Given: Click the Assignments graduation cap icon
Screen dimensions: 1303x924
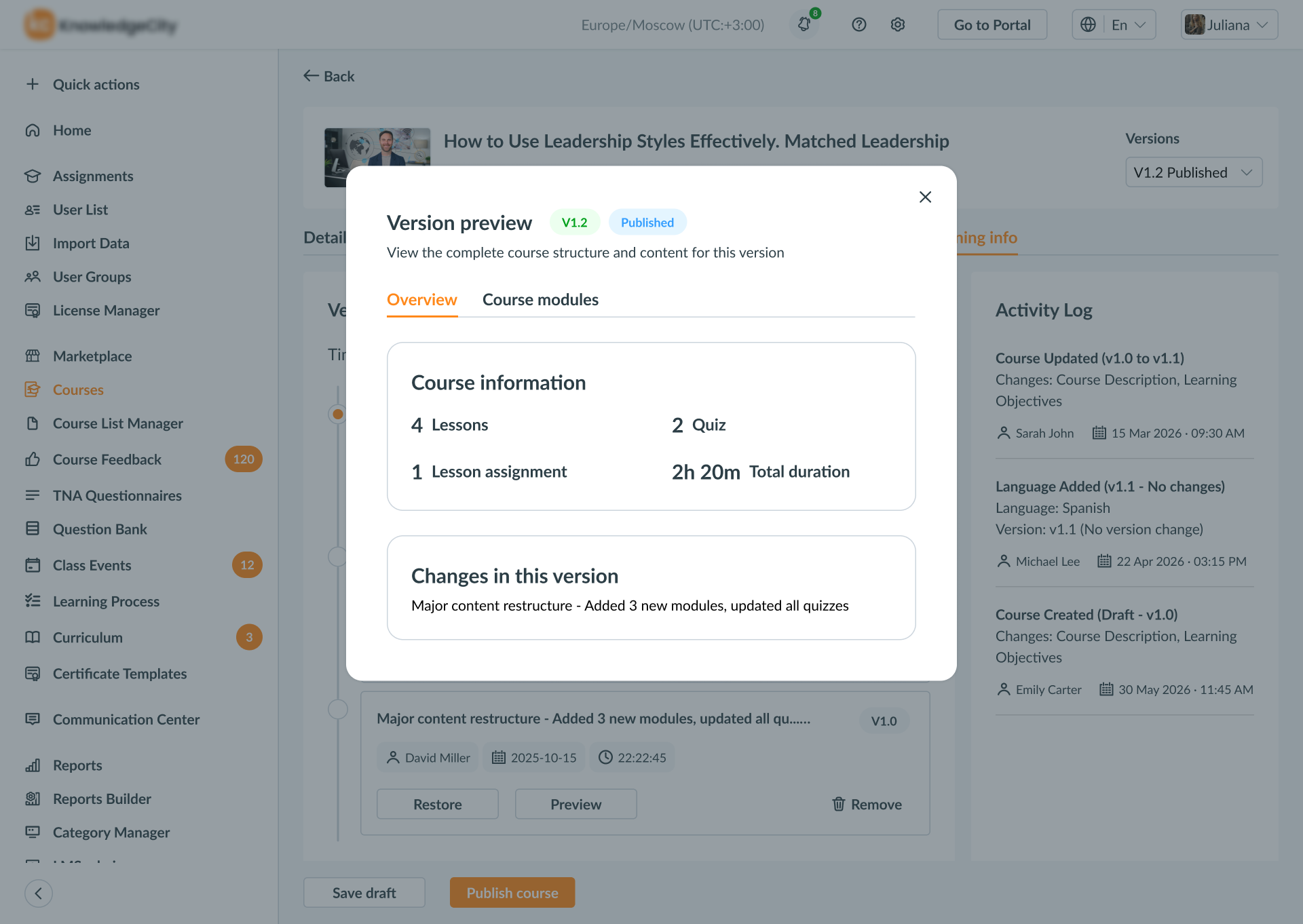Looking at the screenshot, I should coord(33,176).
